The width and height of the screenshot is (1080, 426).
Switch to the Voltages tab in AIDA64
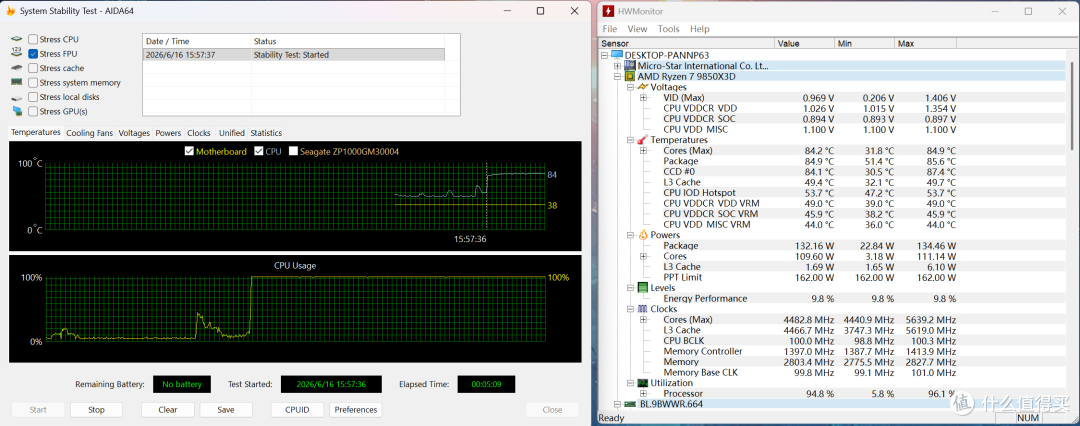(x=134, y=133)
